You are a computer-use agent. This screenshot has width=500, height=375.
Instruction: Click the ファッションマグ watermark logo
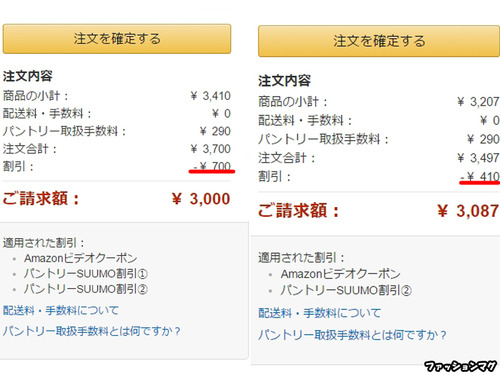[x=461, y=366]
